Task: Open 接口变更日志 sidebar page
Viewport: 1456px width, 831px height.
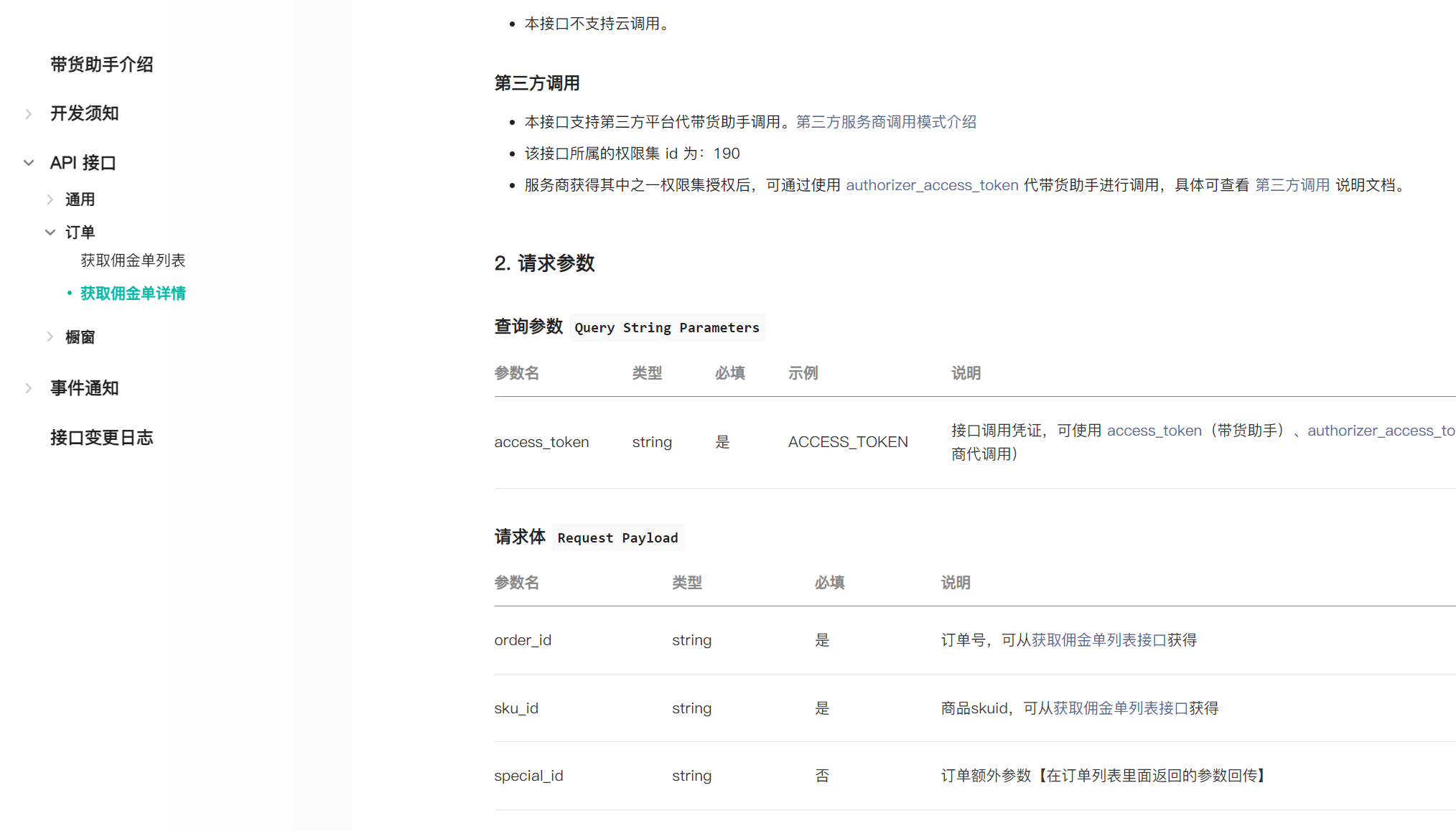Action: [101, 438]
